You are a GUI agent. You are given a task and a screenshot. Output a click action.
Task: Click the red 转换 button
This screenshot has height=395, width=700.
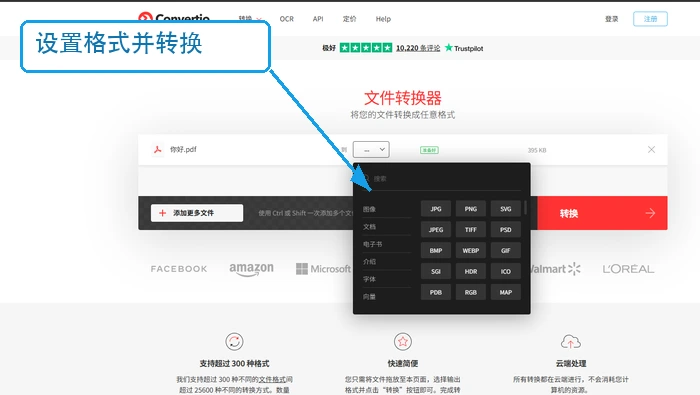[602, 213]
